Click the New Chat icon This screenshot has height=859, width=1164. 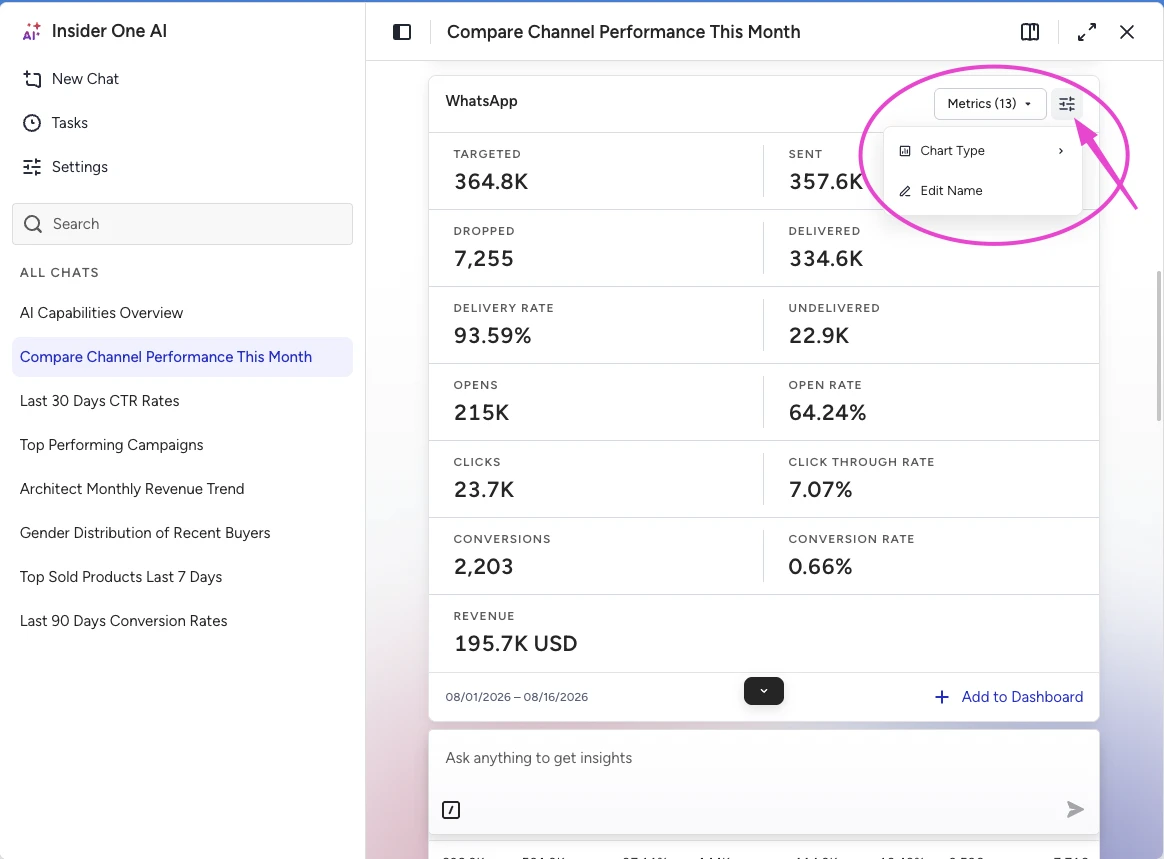pyautogui.click(x=32, y=79)
